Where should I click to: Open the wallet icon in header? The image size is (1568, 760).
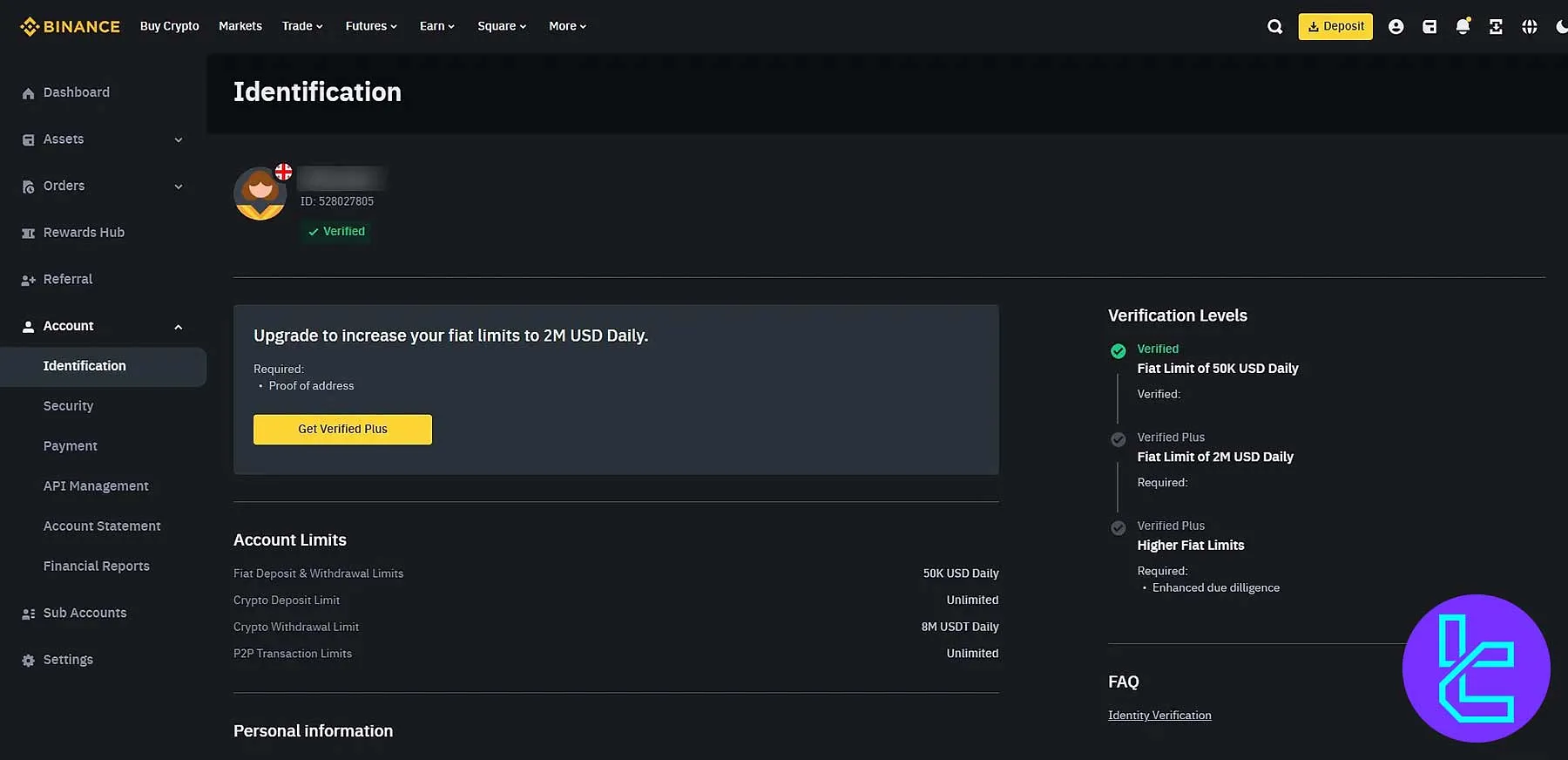point(1429,27)
